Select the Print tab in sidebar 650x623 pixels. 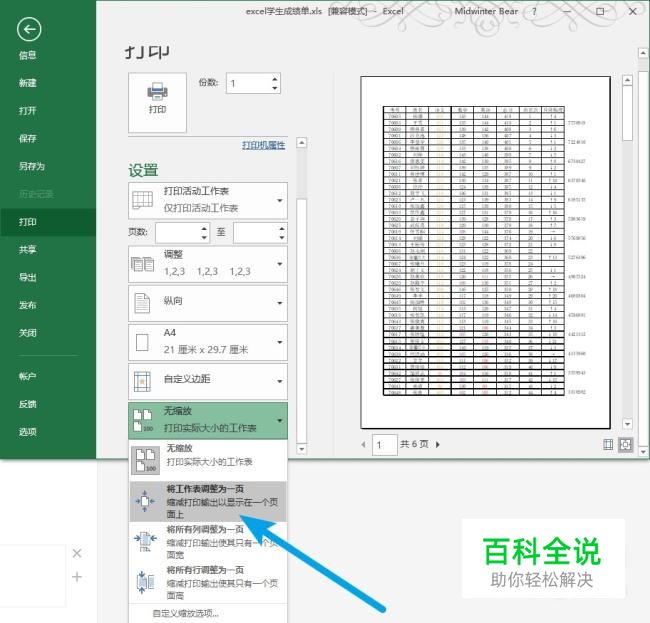coord(48,222)
